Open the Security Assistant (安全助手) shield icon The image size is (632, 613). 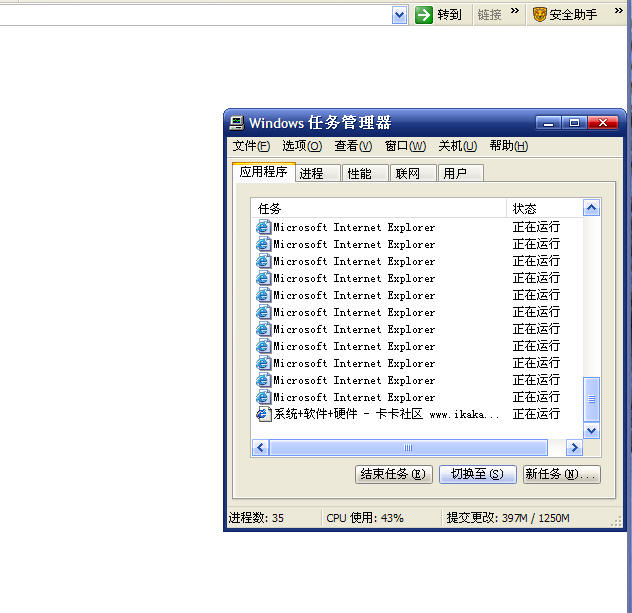pyautogui.click(x=540, y=15)
